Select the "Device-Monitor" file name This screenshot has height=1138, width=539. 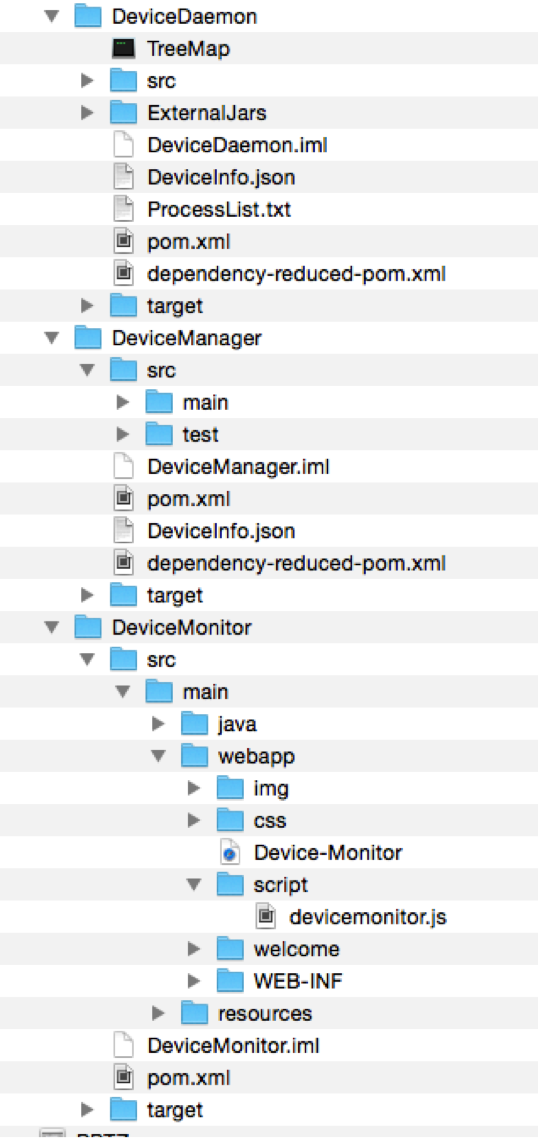pyautogui.click(x=328, y=851)
